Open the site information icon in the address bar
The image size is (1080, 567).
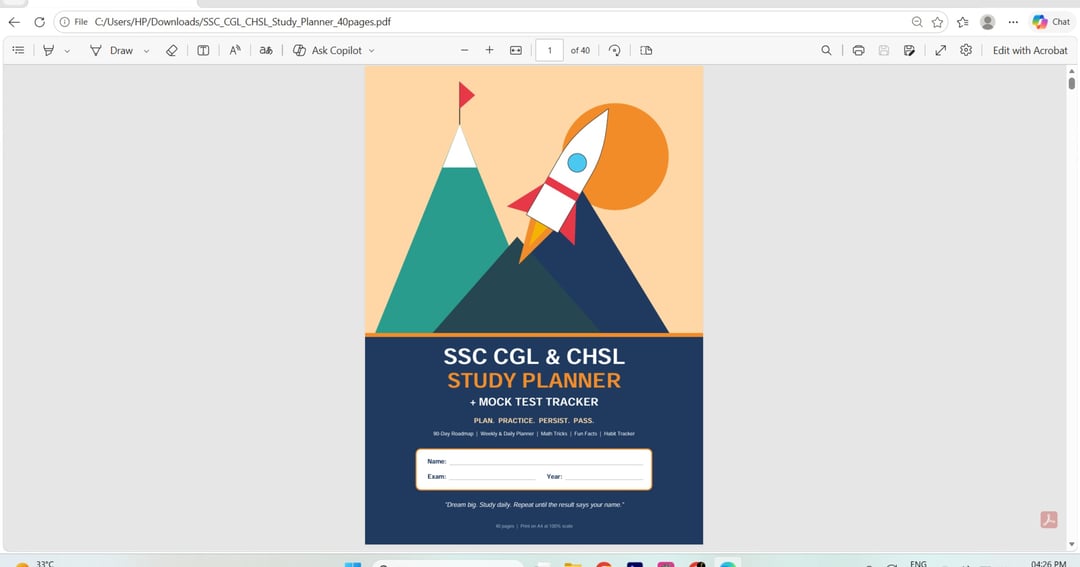click(65, 22)
